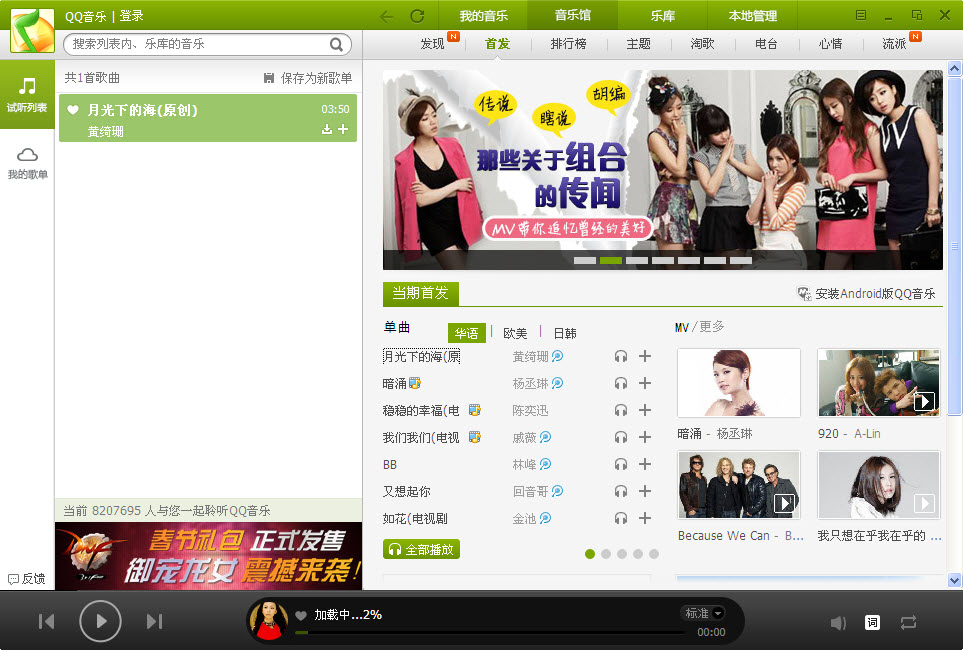Open the 我只想在乎我在乎的 MV thumbnail

point(879,485)
